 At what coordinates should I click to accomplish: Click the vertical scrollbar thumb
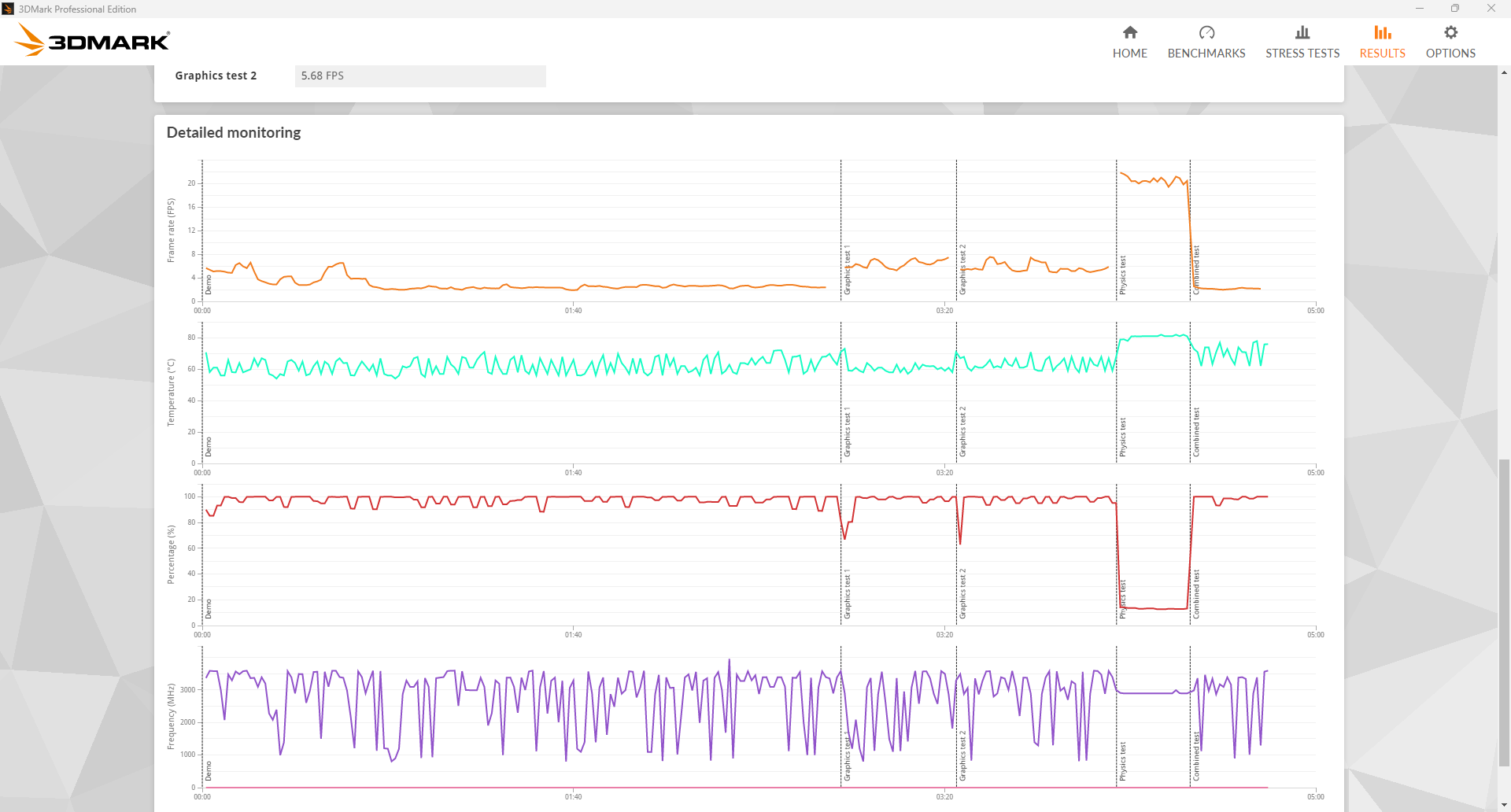(x=1504, y=612)
